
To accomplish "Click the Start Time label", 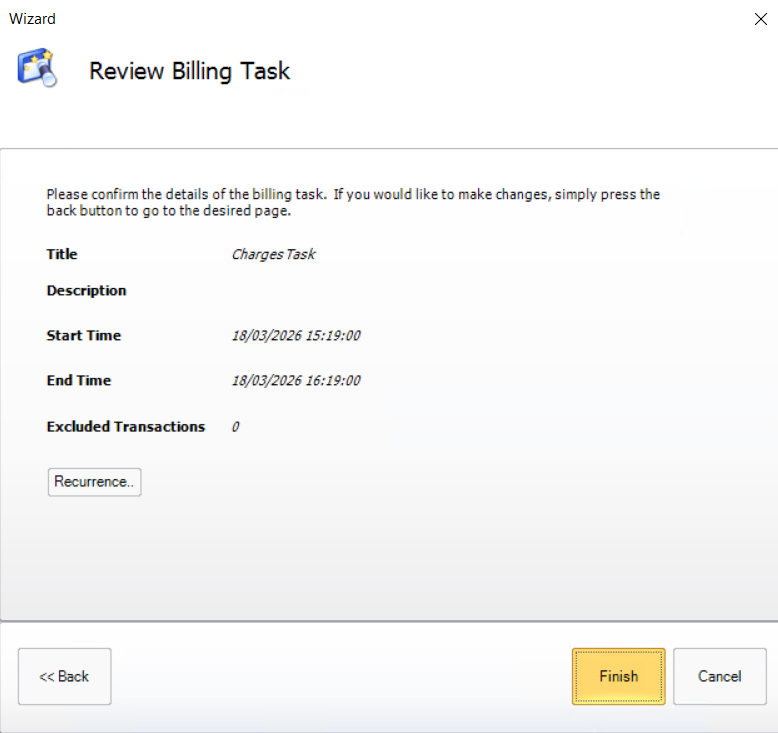I will [84, 336].
